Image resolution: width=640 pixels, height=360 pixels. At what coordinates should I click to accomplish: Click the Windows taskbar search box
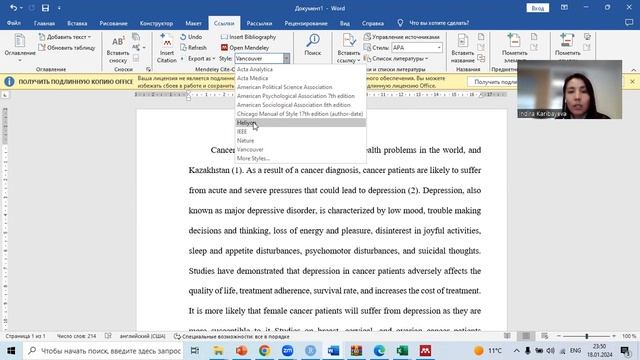coord(104,350)
